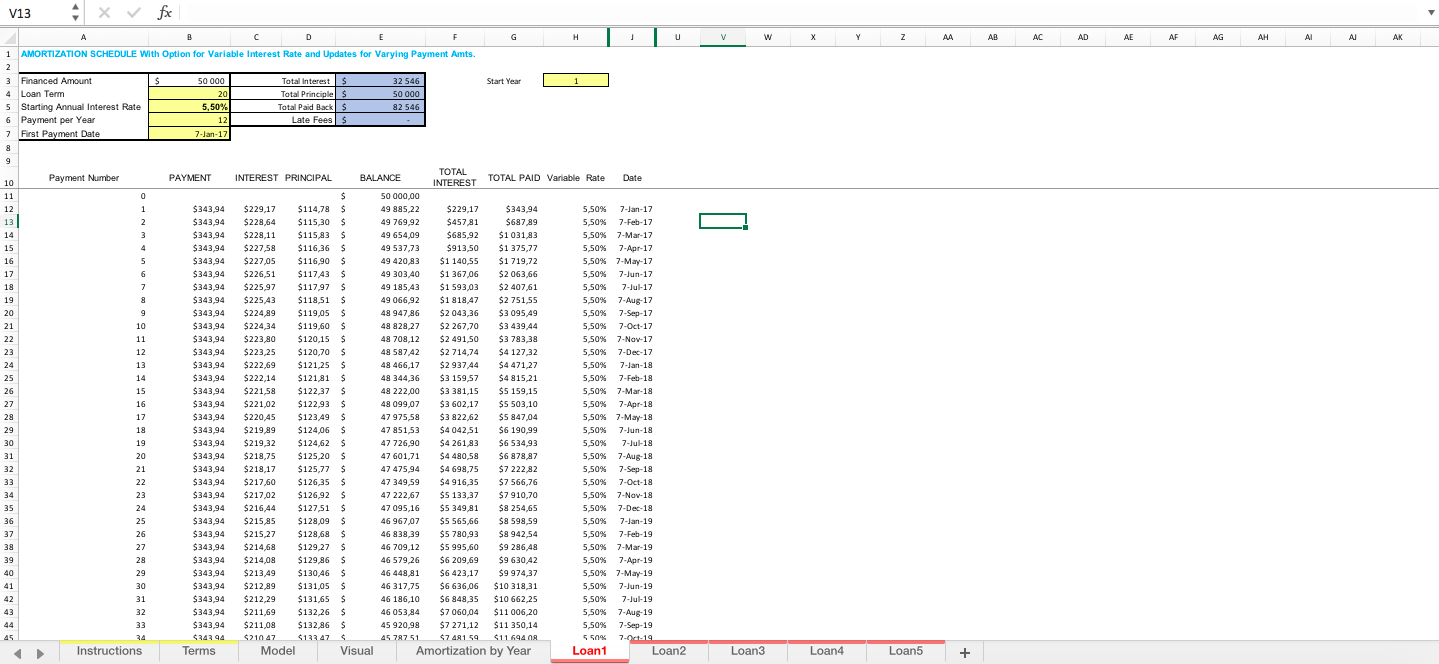This screenshot has height=664, width=1439.
Task: Click the yellow Loan Term value 20
Action: [189, 93]
